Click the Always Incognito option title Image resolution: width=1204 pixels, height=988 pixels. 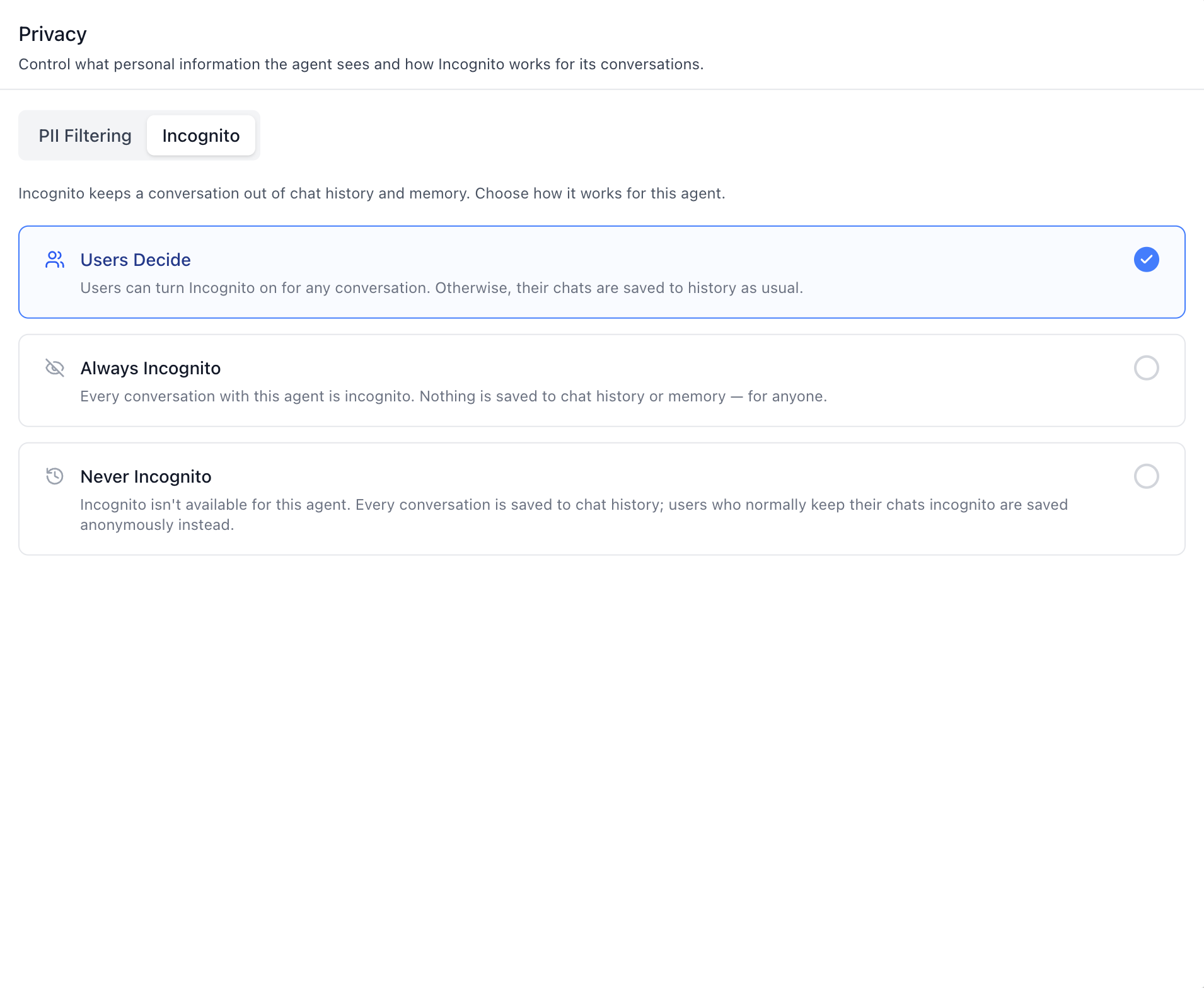click(x=151, y=368)
